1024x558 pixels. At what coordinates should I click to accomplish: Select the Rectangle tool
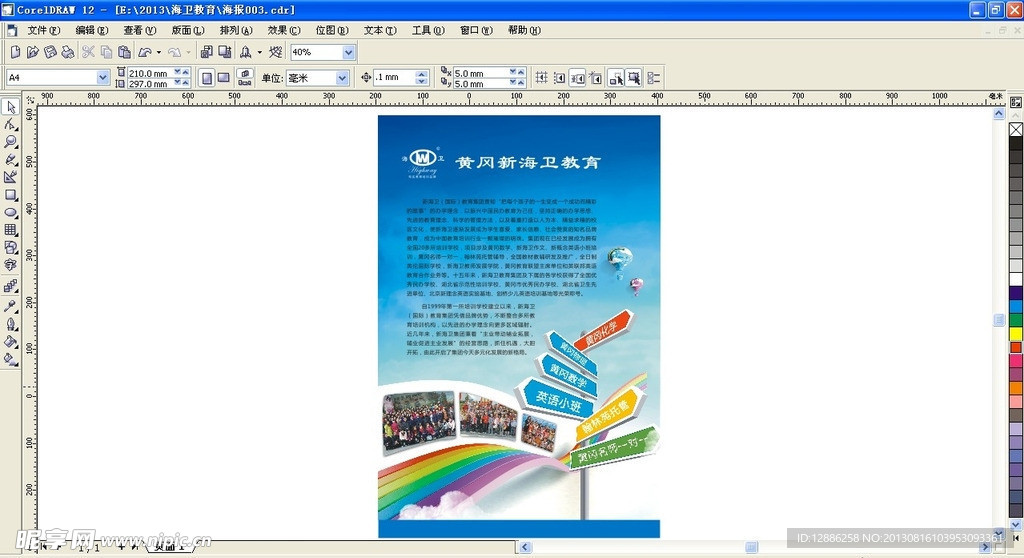click(x=10, y=195)
